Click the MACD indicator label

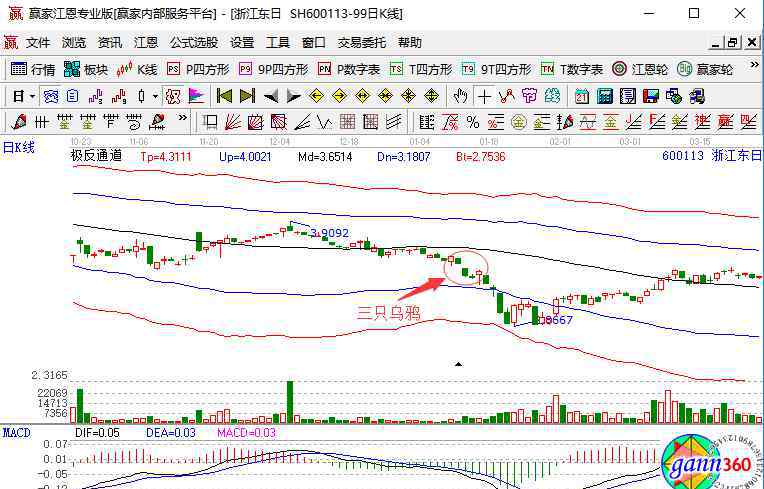point(17,433)
